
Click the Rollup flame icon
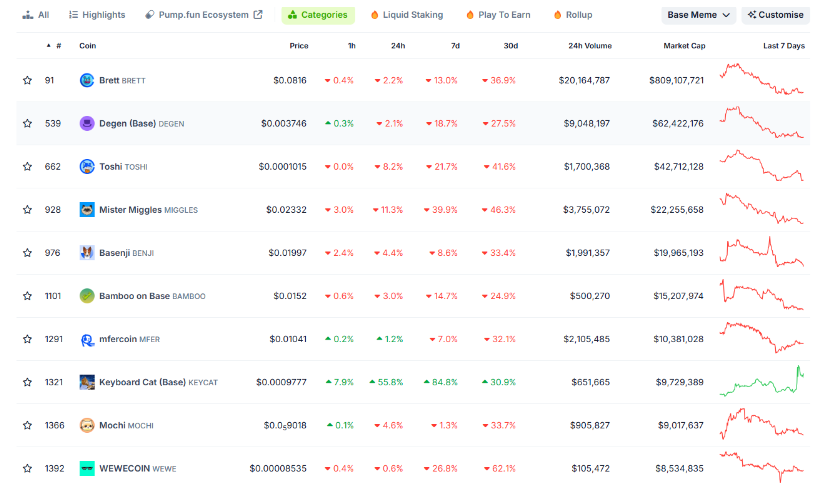558,15
